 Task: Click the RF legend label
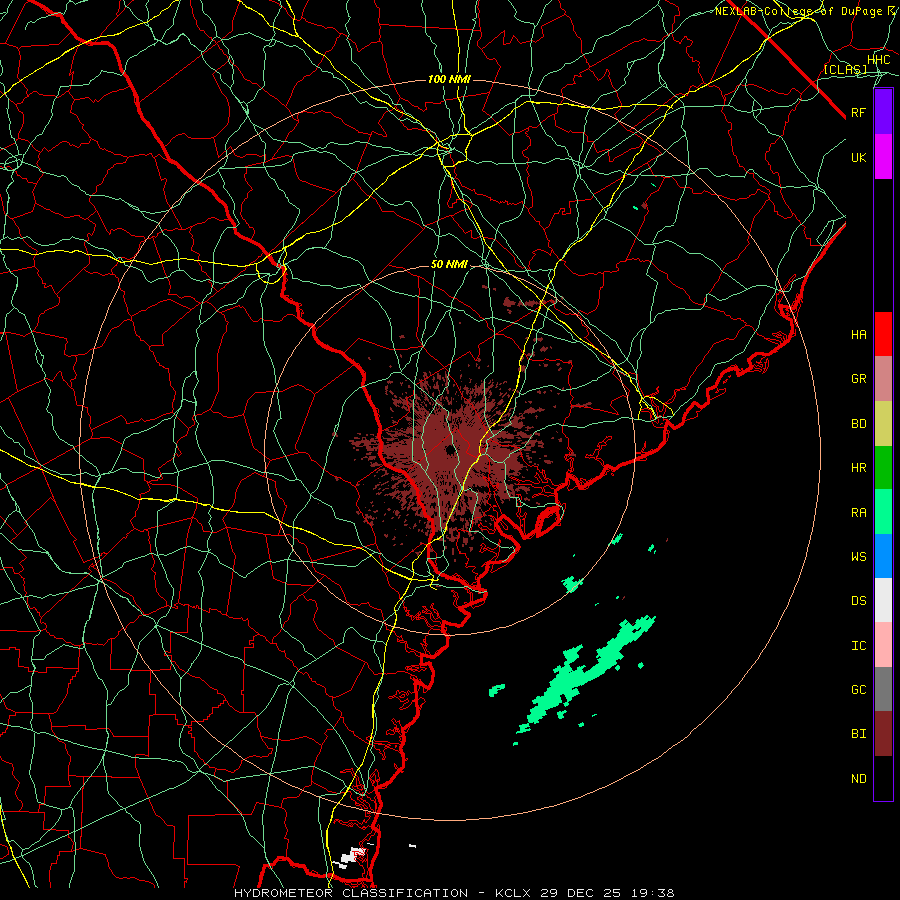[858, 112]
